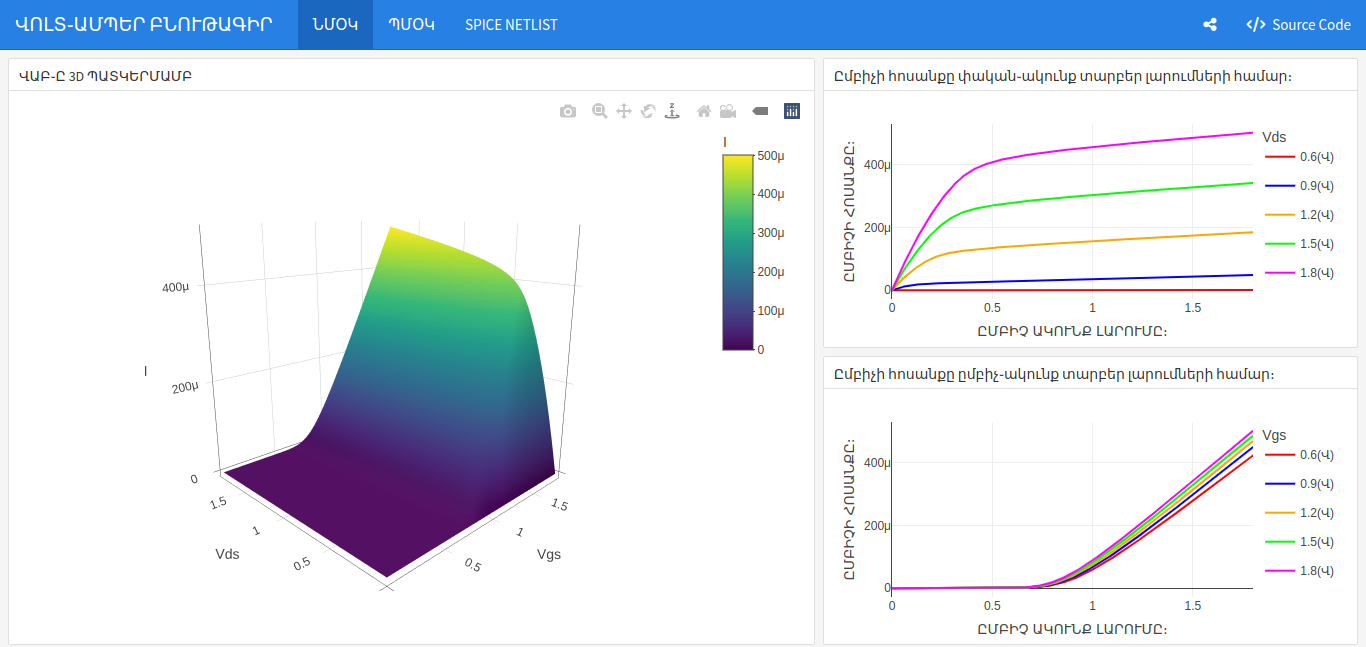Click the camera icon to download plot image

[x=568, y=111]
